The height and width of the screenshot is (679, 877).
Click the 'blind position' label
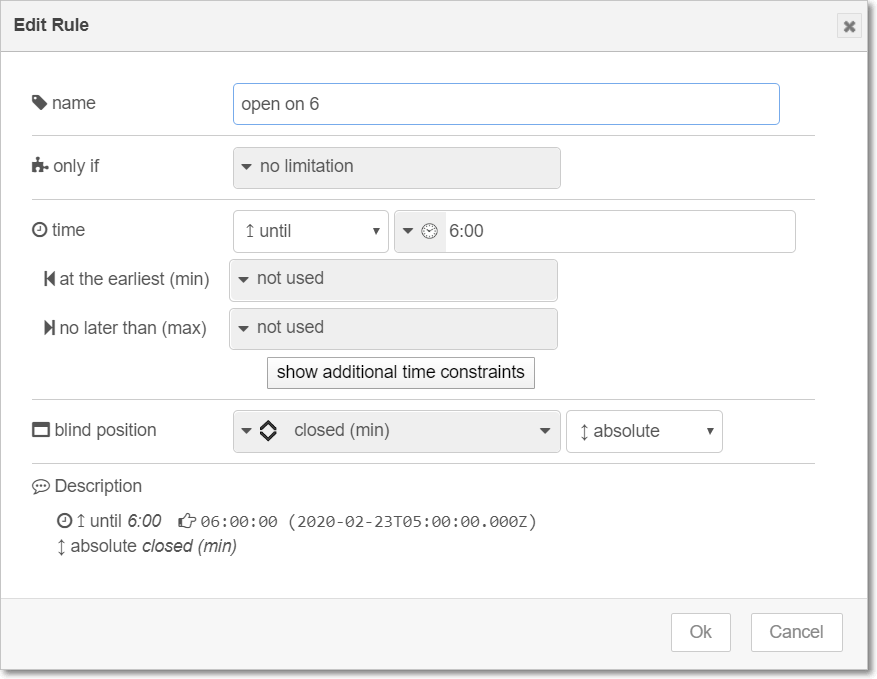pyautogui.click(x=105, y=430)
